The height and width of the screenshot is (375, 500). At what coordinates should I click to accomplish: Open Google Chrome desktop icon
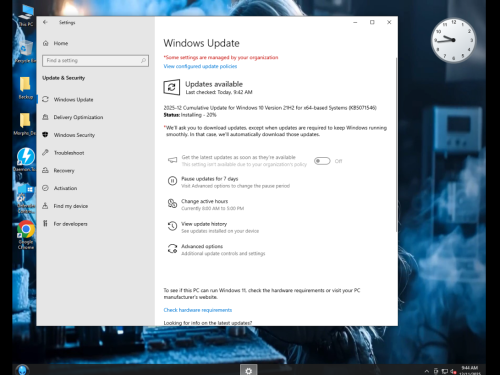pos(26,234)
